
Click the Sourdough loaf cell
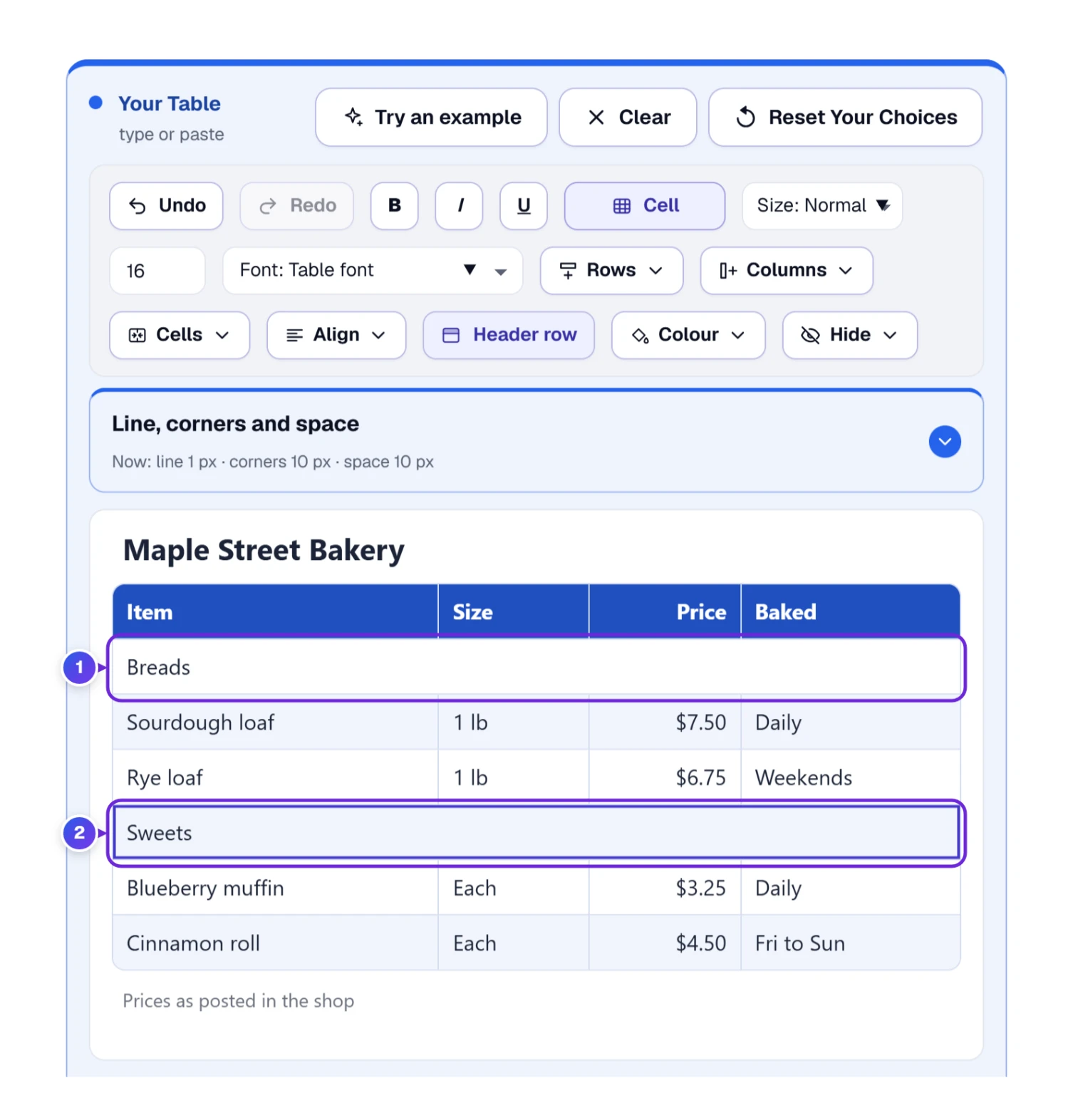coord(276,722)
